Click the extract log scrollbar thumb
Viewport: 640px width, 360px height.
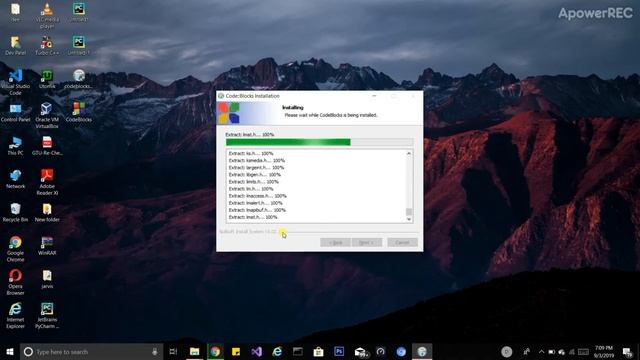pyautogui.click(x=409, y=211)
